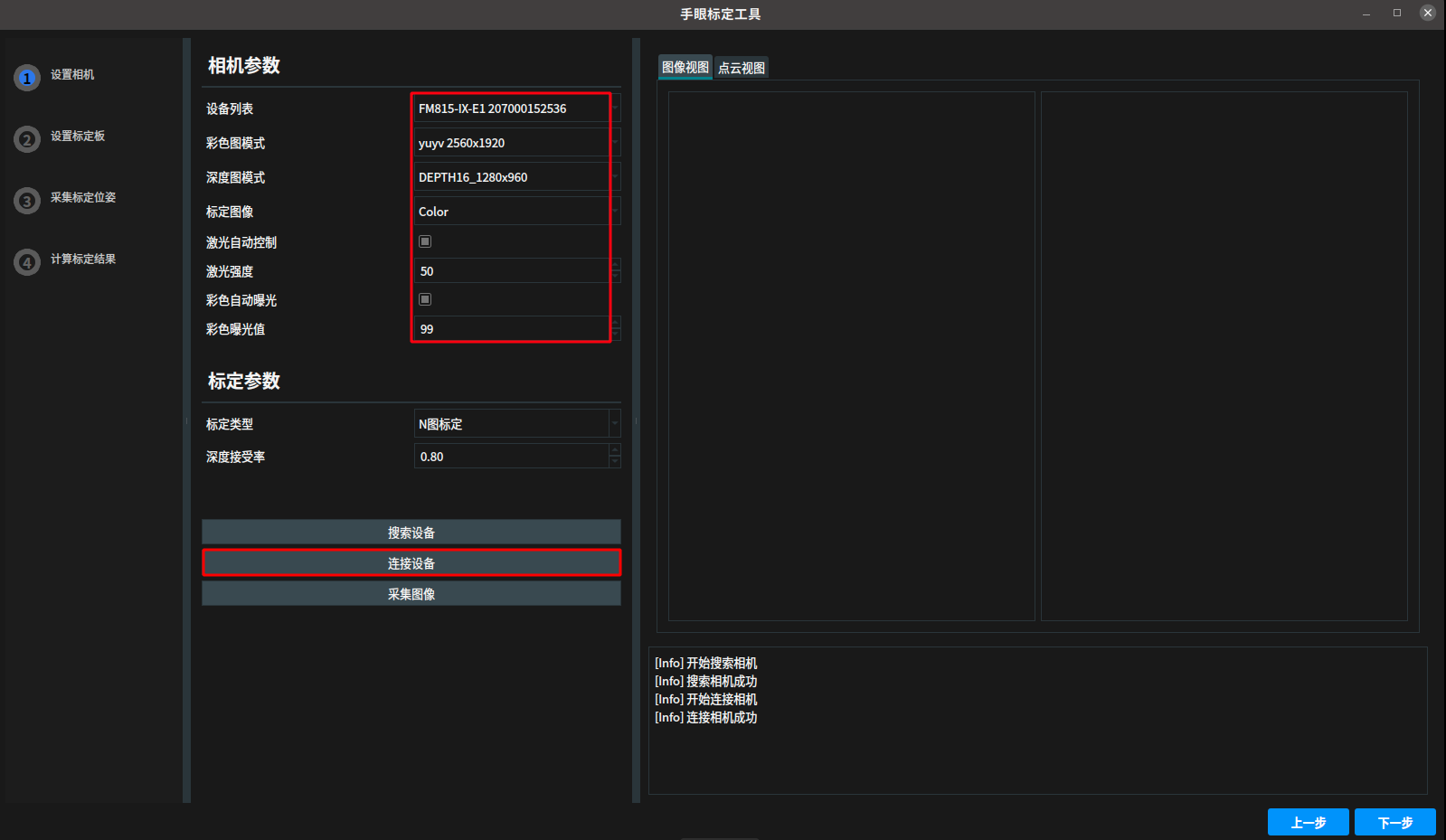Select step 3 circle icon 采集标定位姿
The height and width of the screenshot is (840, 1446).
pyautogui.click(x=27, y=201)
